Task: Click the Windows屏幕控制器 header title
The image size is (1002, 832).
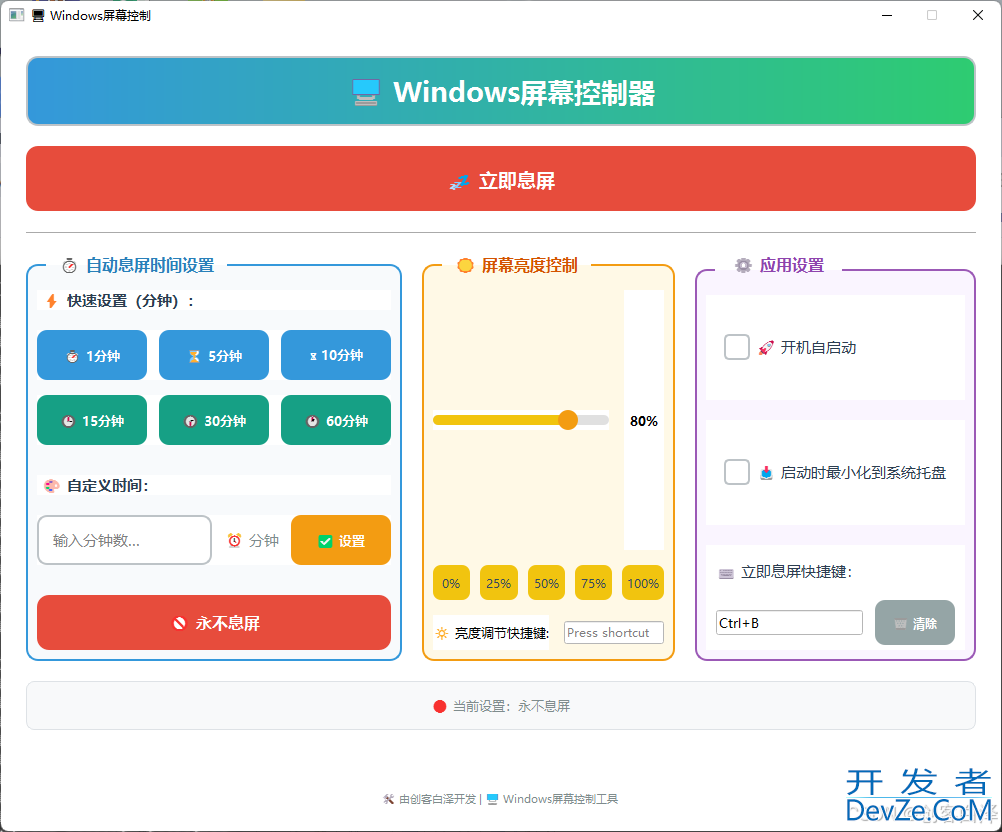Action: coord(524,93)
